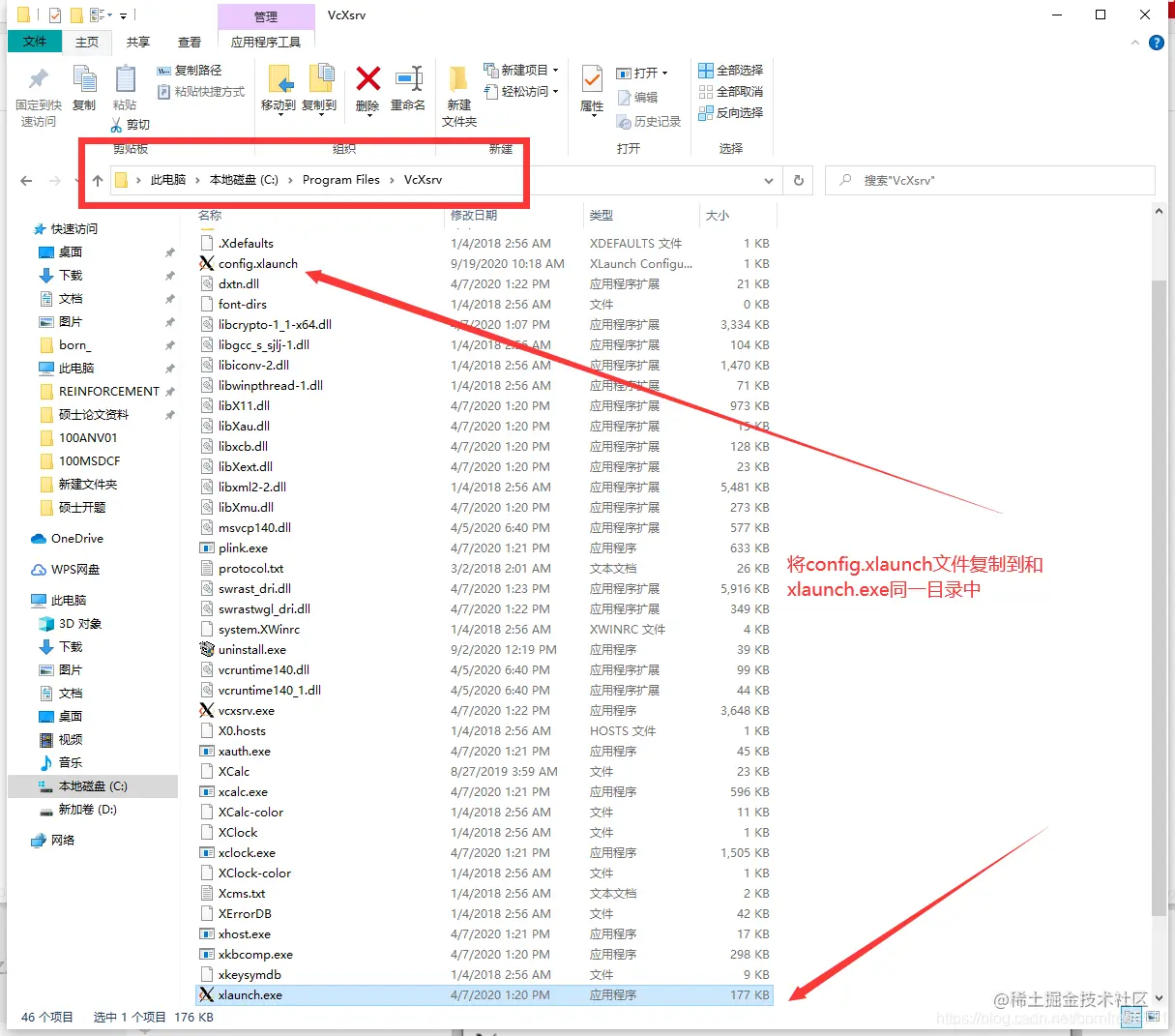Create a New folder (新建文件夹)

(459, 96)
